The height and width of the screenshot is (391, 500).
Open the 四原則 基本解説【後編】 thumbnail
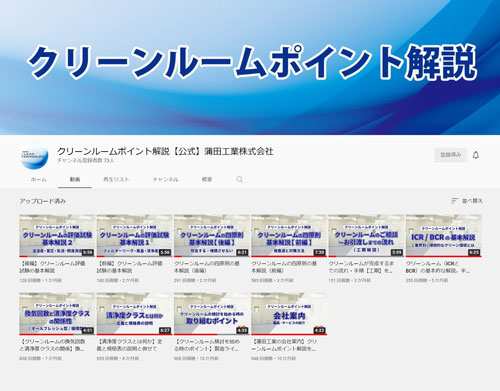(212, 236)
